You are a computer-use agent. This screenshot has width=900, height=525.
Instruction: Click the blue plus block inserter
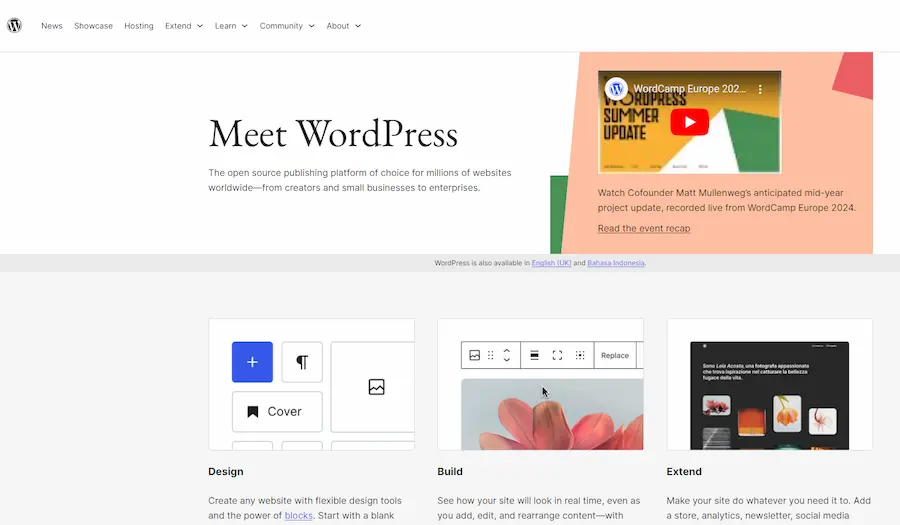[x=252, y=362]
